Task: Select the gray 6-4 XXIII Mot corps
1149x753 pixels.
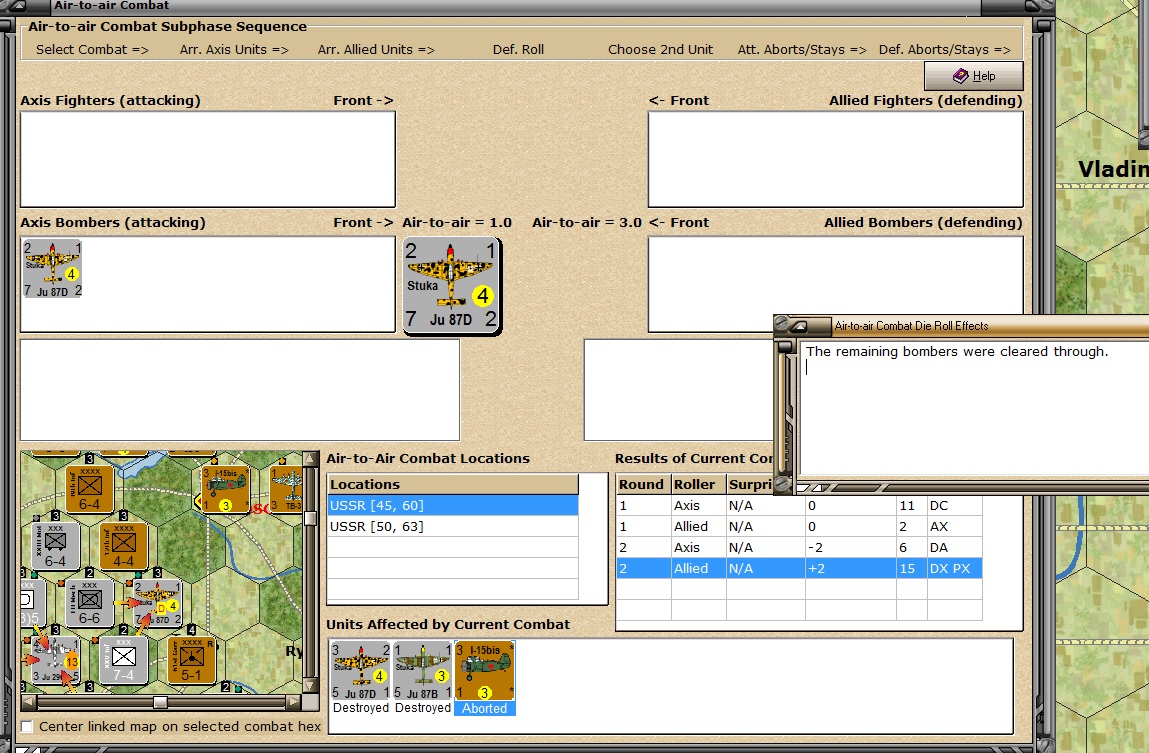Action: click(x=56, y=546)
